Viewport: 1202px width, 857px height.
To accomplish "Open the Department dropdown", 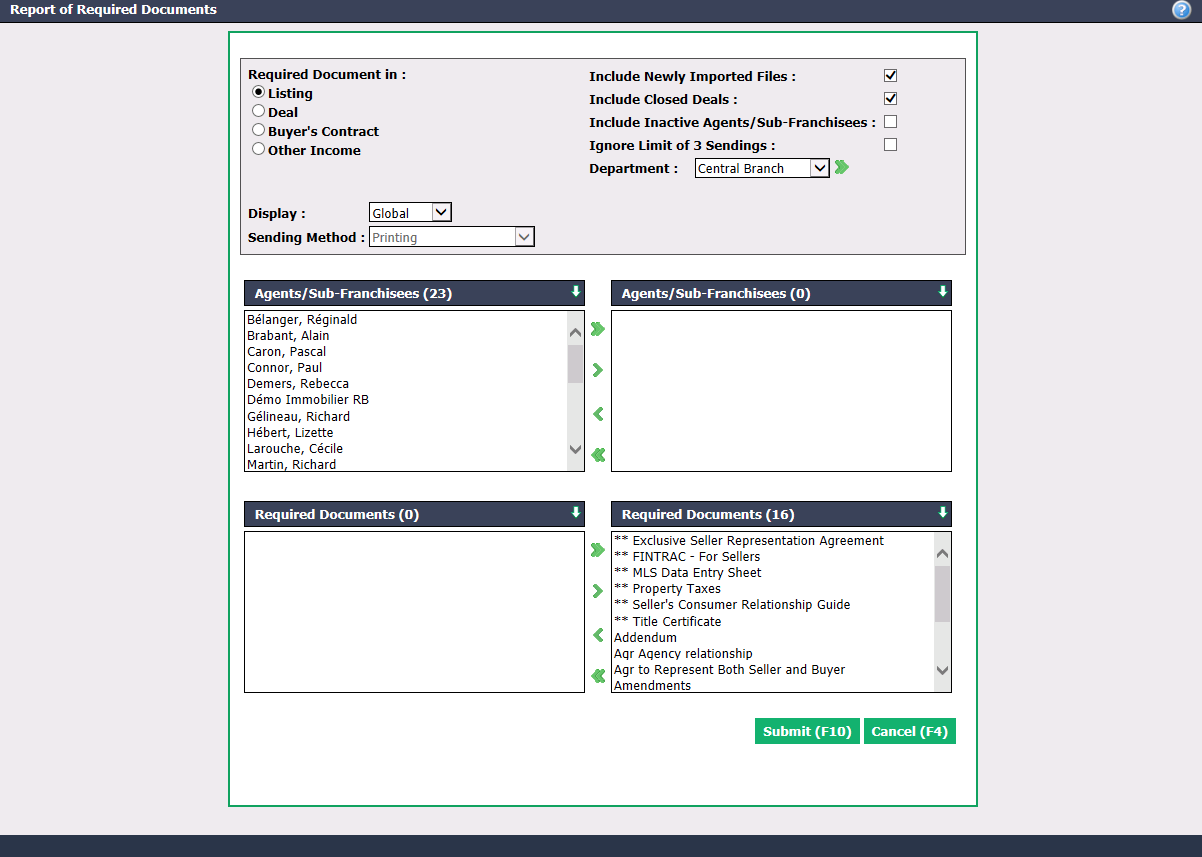I will click(x=762, y=168).
